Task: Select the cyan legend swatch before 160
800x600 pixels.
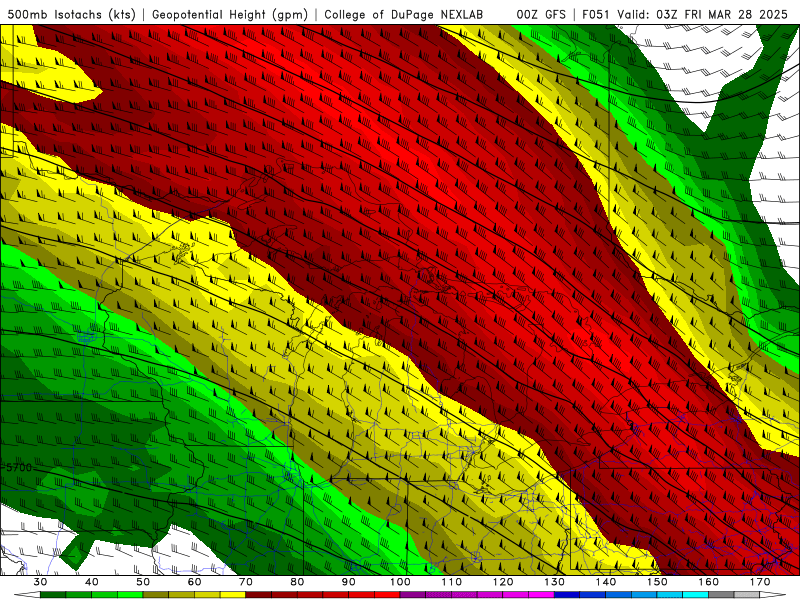Action: tap(695, 595)
